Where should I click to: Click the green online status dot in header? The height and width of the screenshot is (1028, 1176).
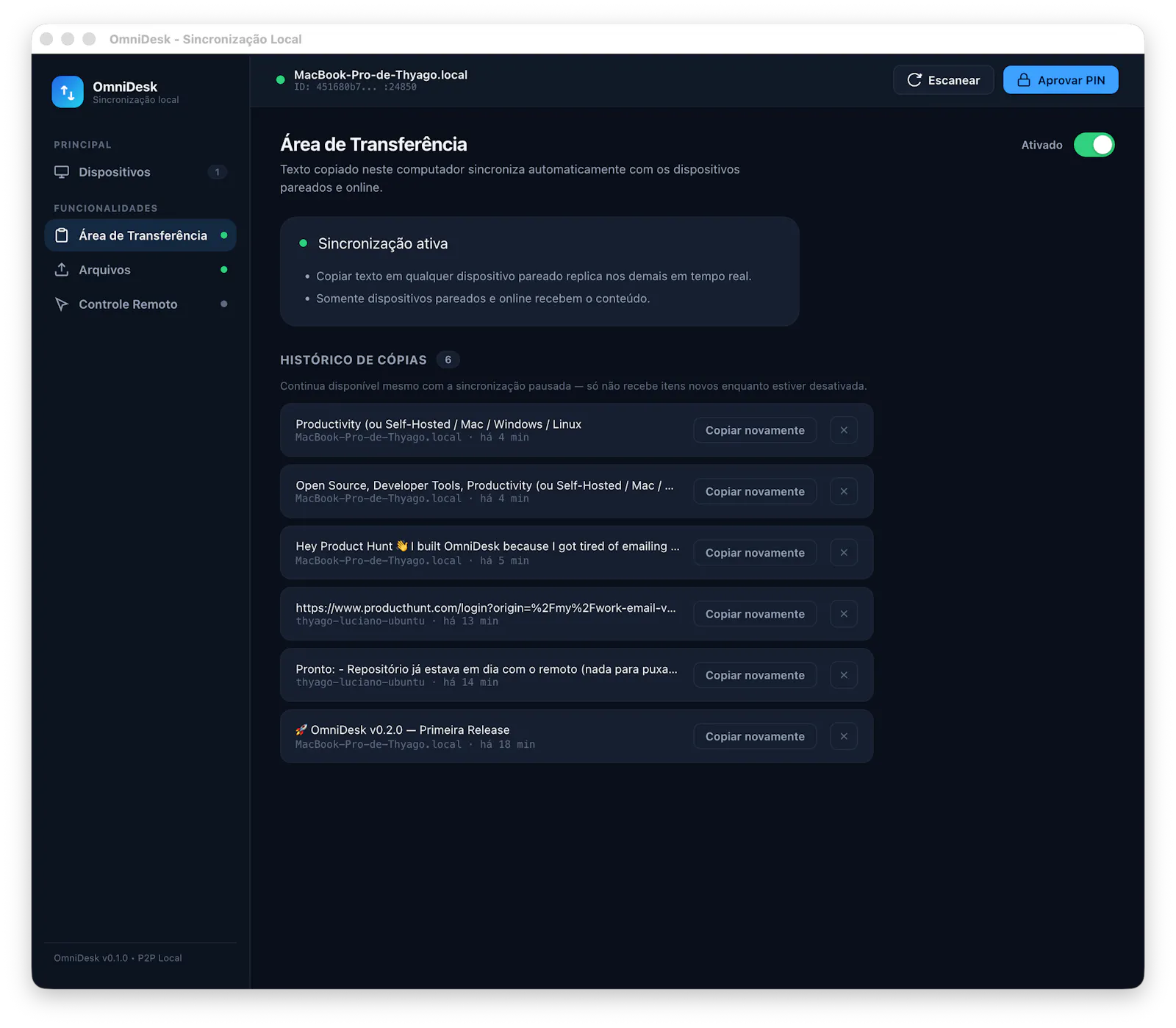[280, 80]
